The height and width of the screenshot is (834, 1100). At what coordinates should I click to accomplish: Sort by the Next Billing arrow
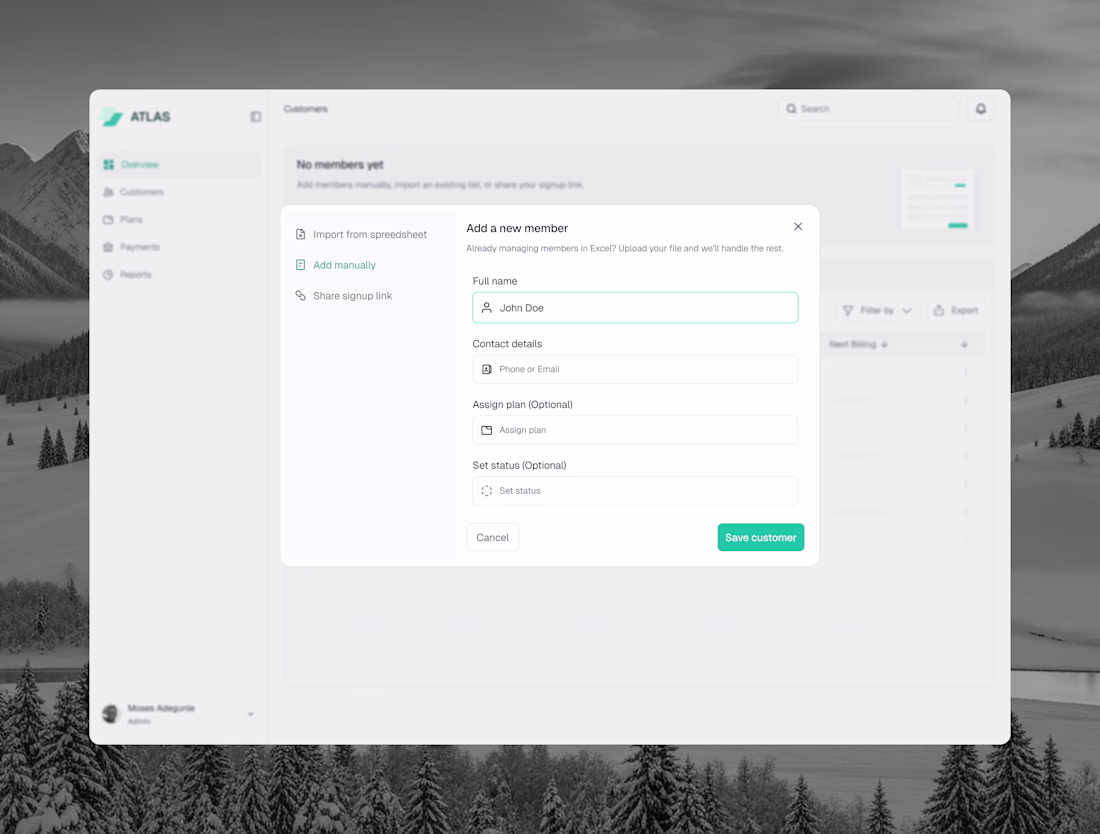pyautogui.click(x=884, y=344)
